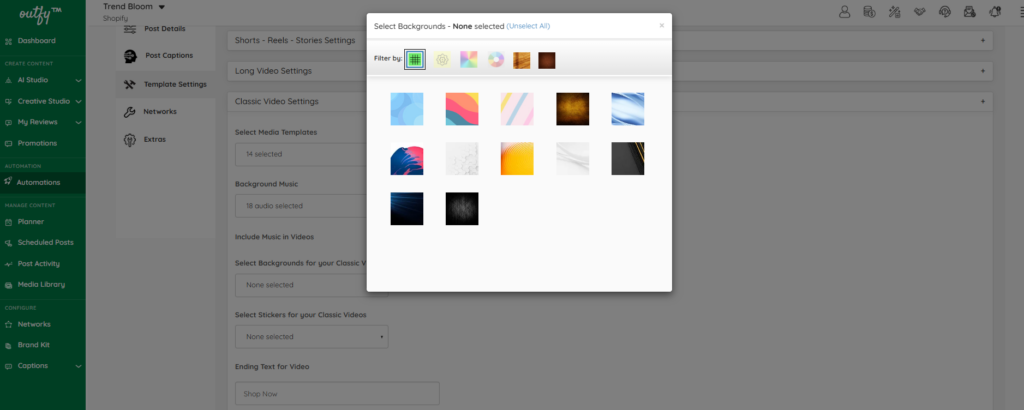Screen dimensions: 1024x410
Task: Expand Classic Video Settings section
Action: (610, 101)
